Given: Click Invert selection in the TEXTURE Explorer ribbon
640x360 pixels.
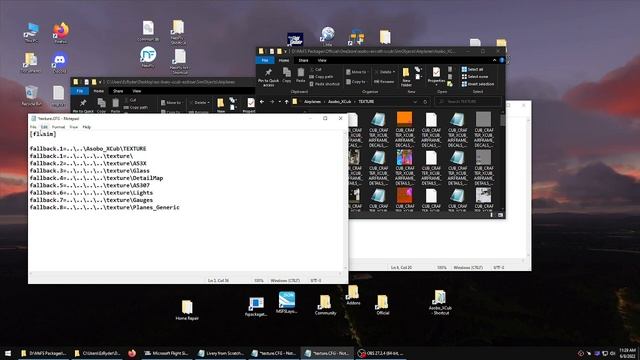Looking at the screenshot, I should tap(478, 84).
